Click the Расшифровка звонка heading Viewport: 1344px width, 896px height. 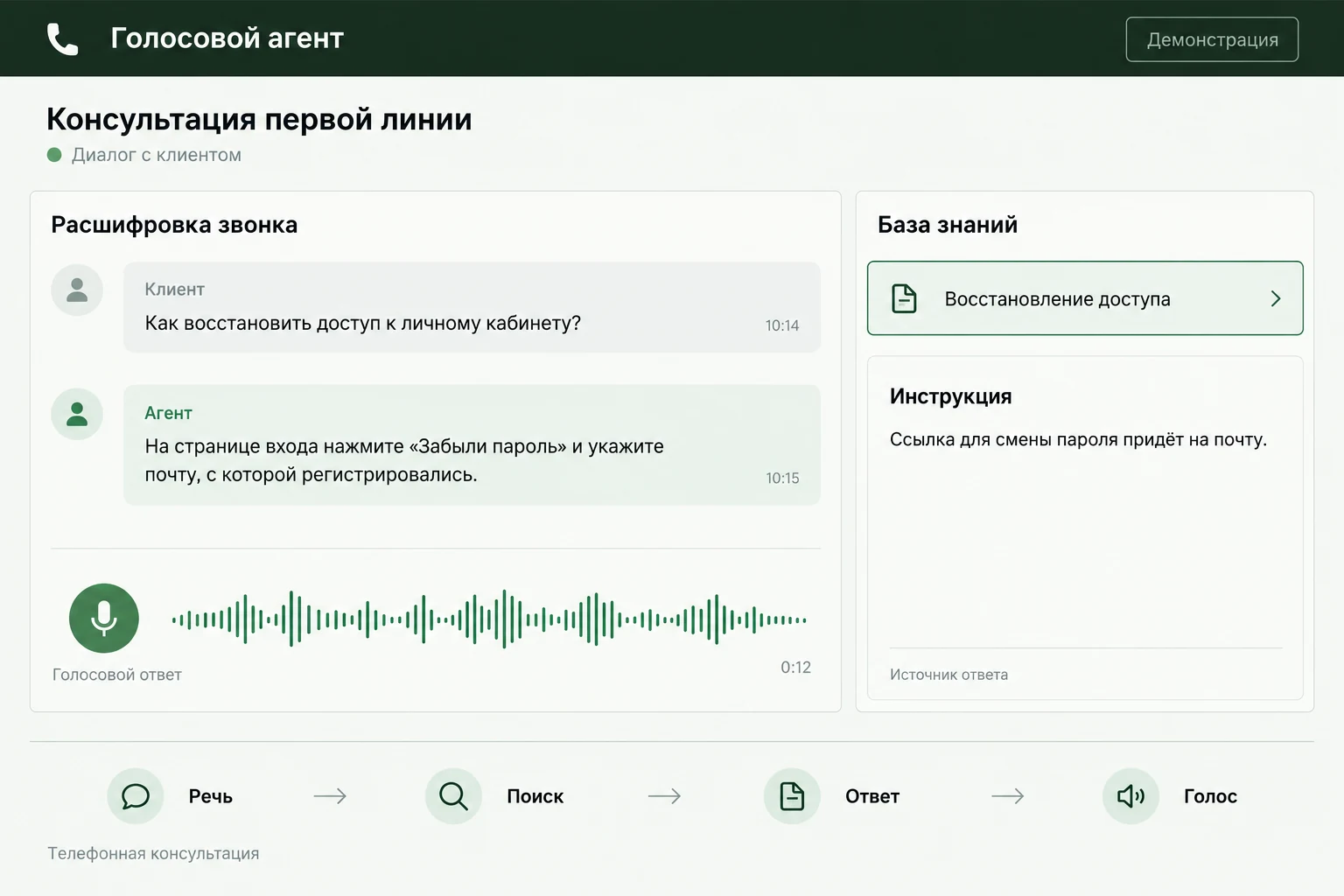(174, 225)
